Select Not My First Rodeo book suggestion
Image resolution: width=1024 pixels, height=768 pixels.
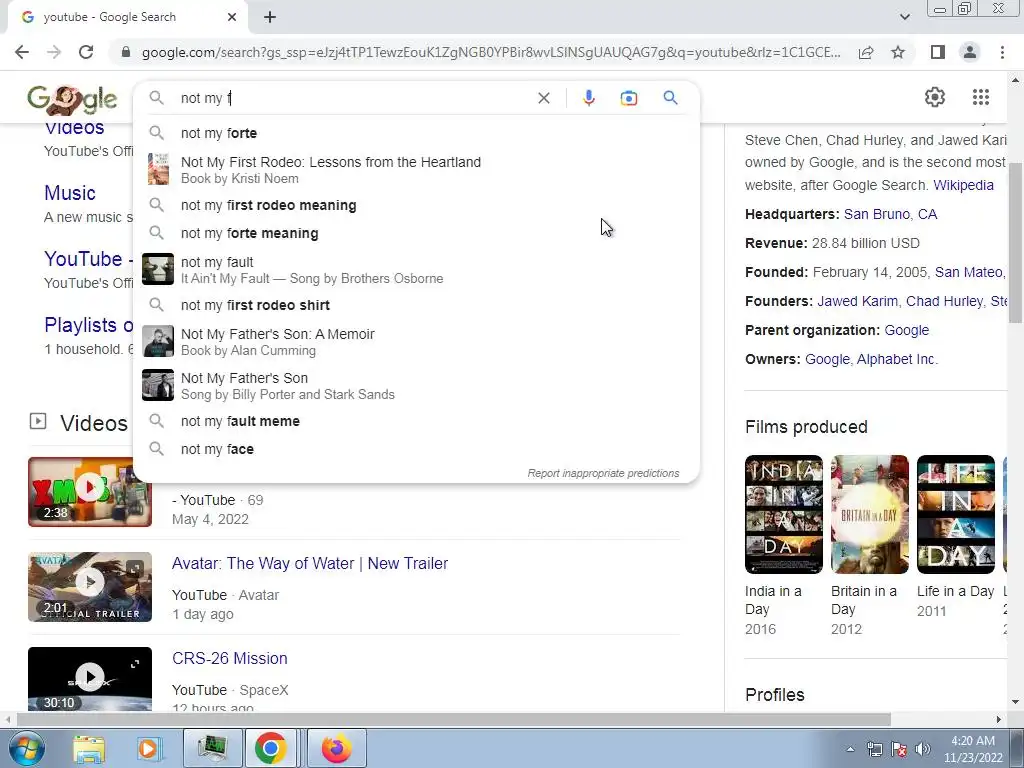(416, 170)
